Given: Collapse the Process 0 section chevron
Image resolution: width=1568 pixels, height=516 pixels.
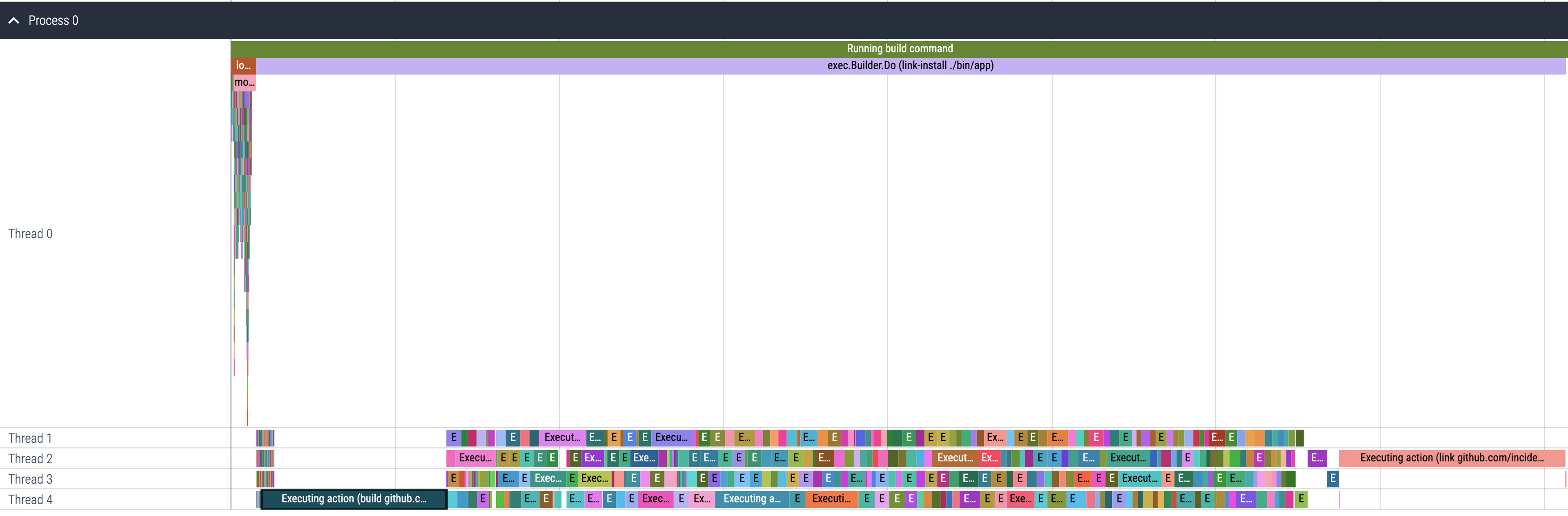Looking at the screenshot, I should pos(14,21).
